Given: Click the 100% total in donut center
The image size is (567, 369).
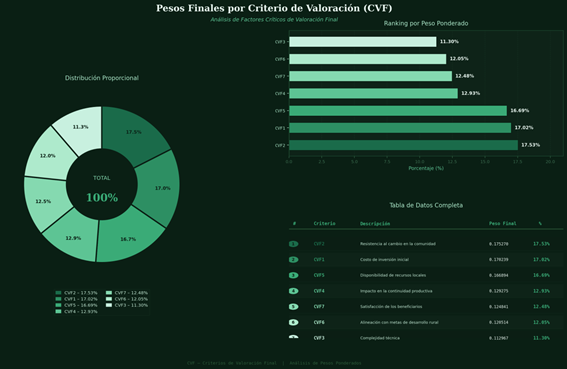Looking at the screenshot, I should coord(102,198).
